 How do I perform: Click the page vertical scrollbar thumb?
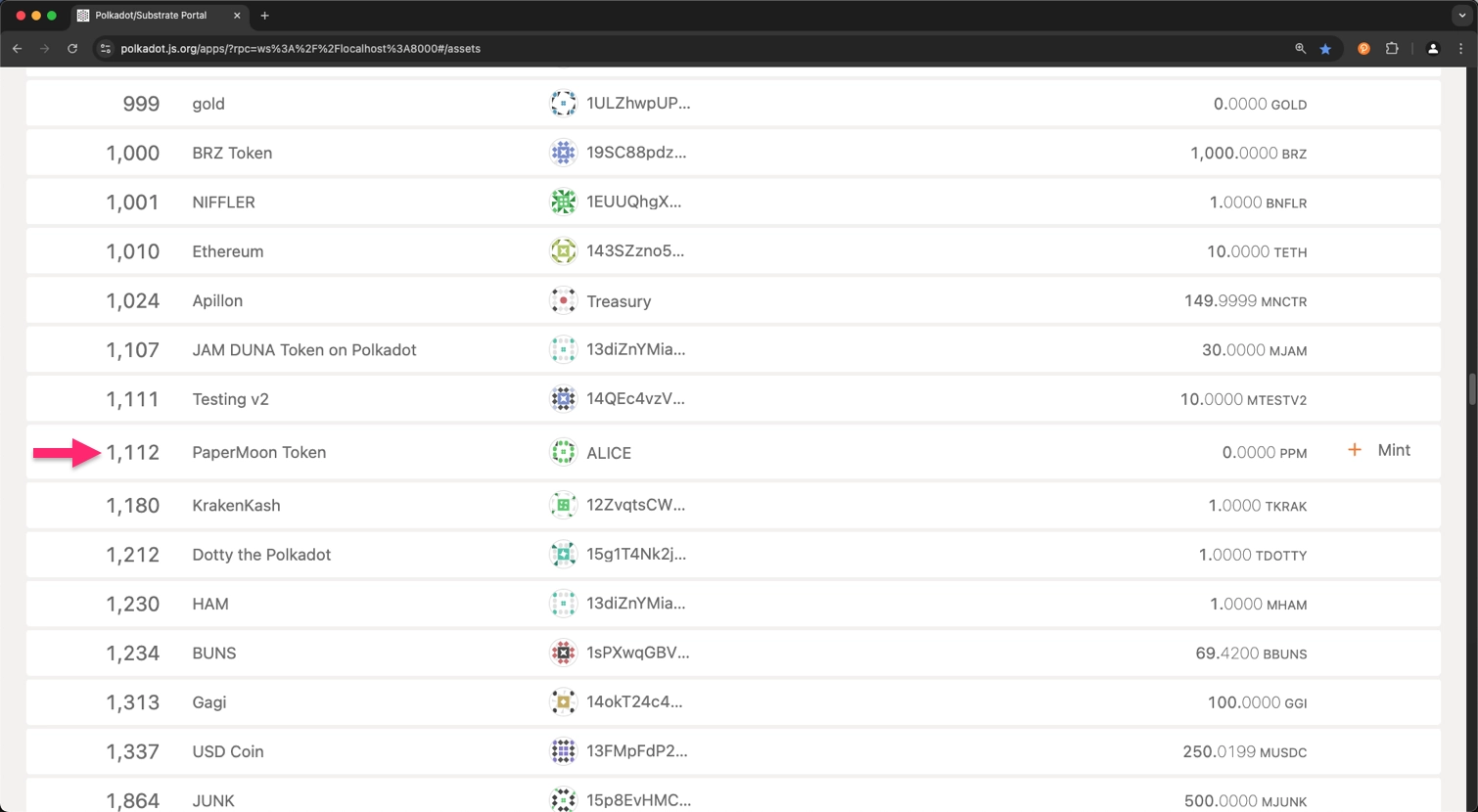coord(1471,388)
